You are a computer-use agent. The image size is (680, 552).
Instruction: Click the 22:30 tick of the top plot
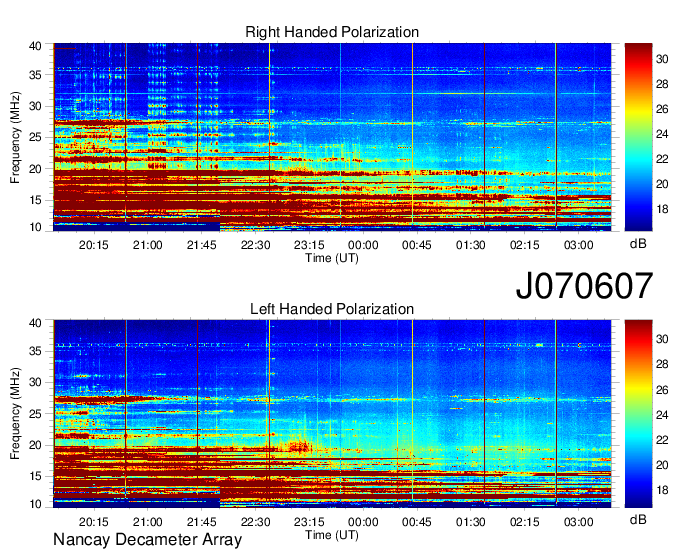255,245
